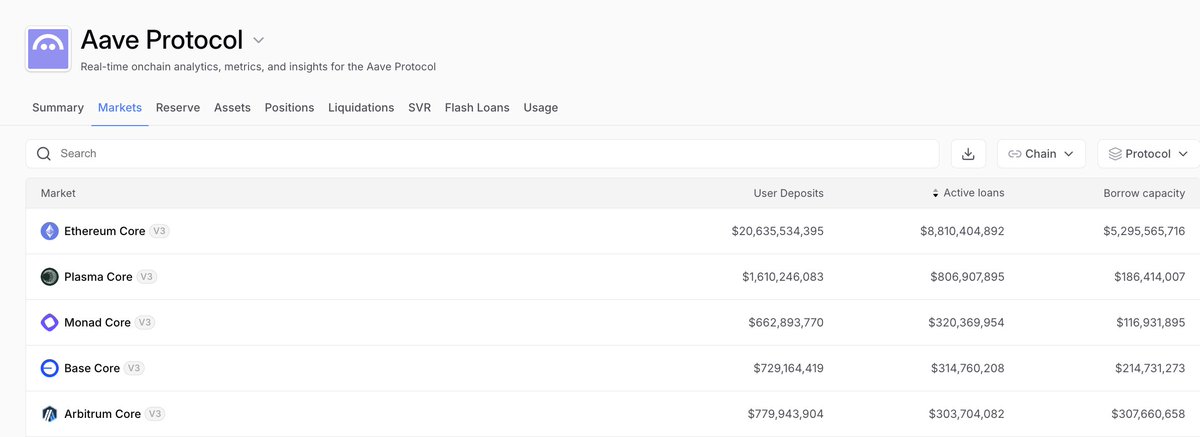This screenshot has width=1200, height=437.
Task: Select the Markets tab
Action: [x=120, y=108]
